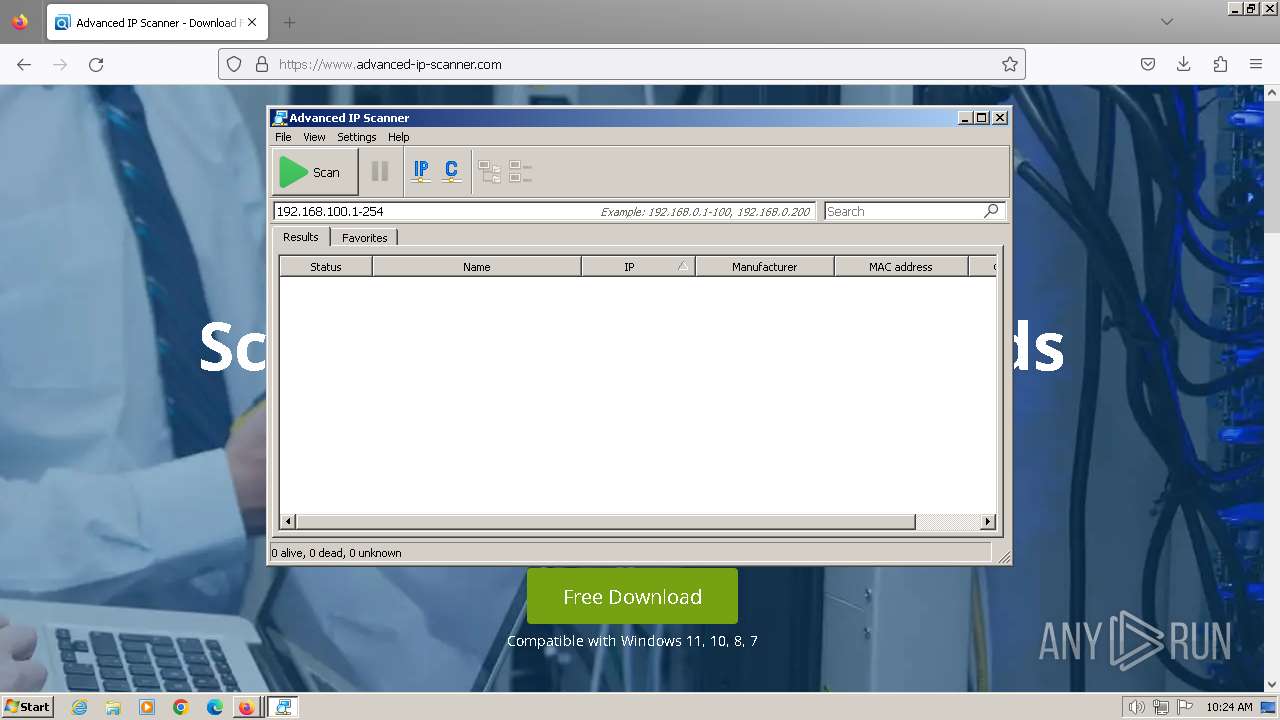1280x720 pixels.
Task: Click the padlock site info icon
Action: pyautogui.click(x=262, y=64)
